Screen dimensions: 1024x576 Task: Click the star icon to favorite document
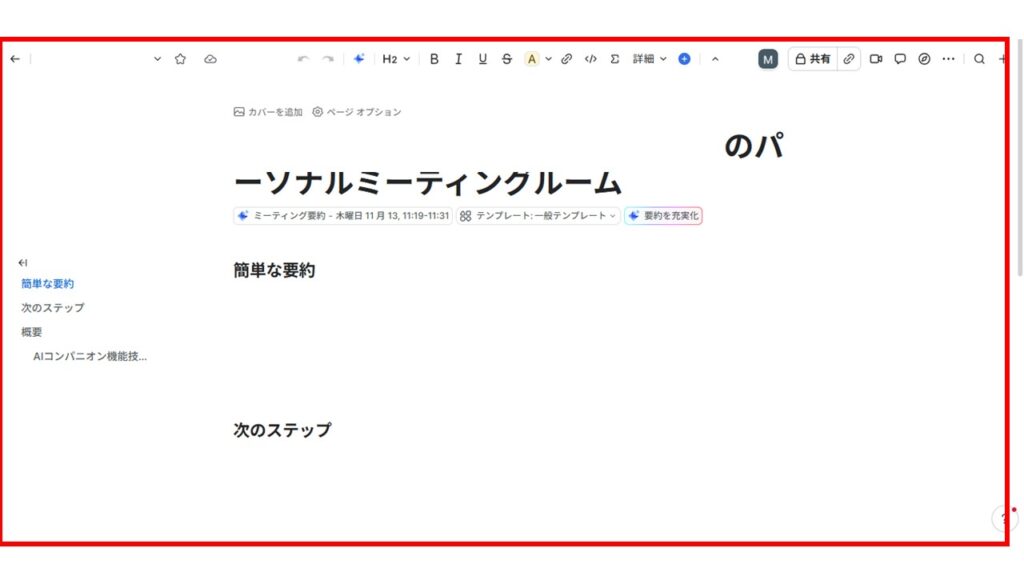pyautogui.click(x=180, y=59)
